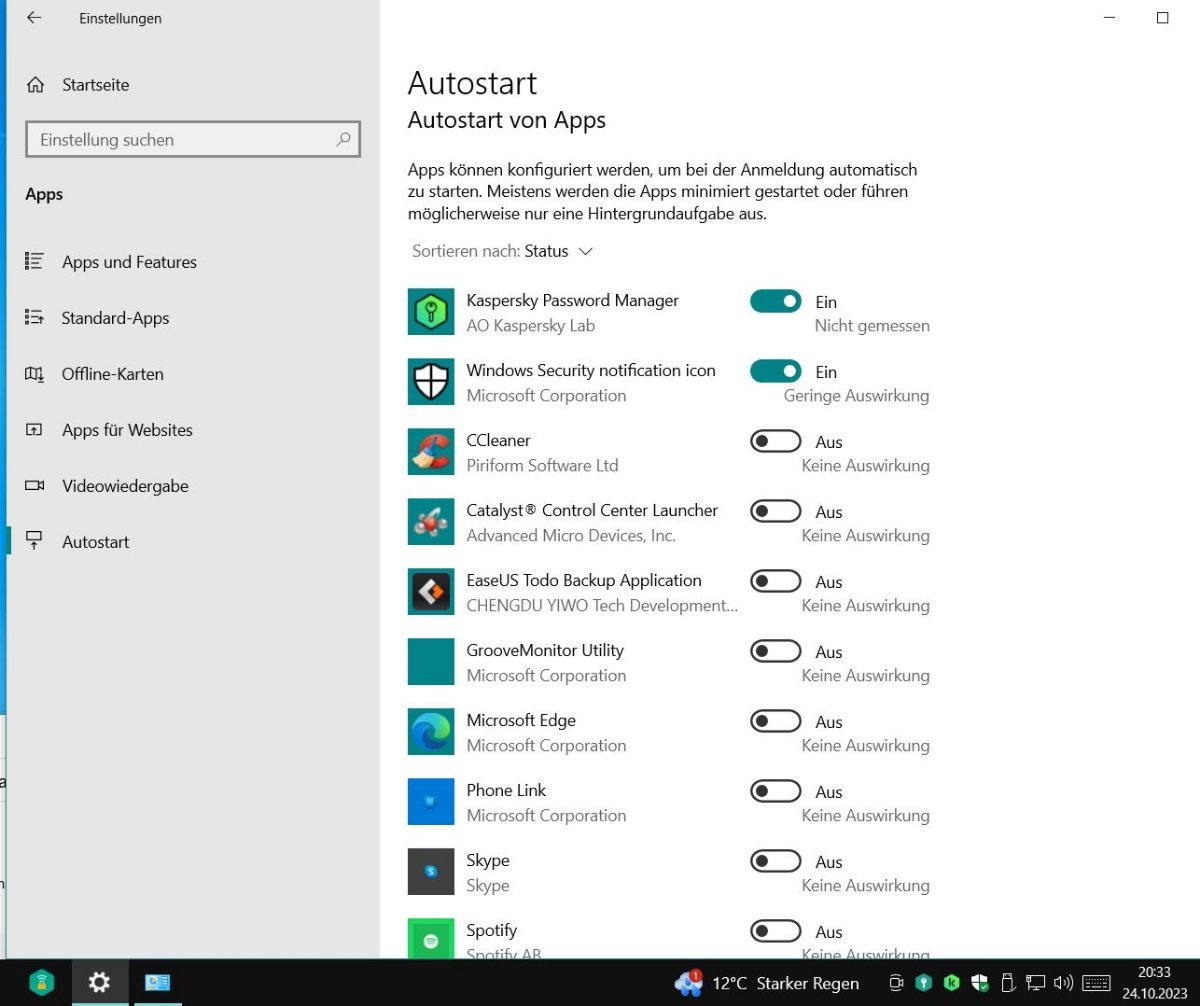Go to Videowiedergabe settings

click(x=125, y=486)
